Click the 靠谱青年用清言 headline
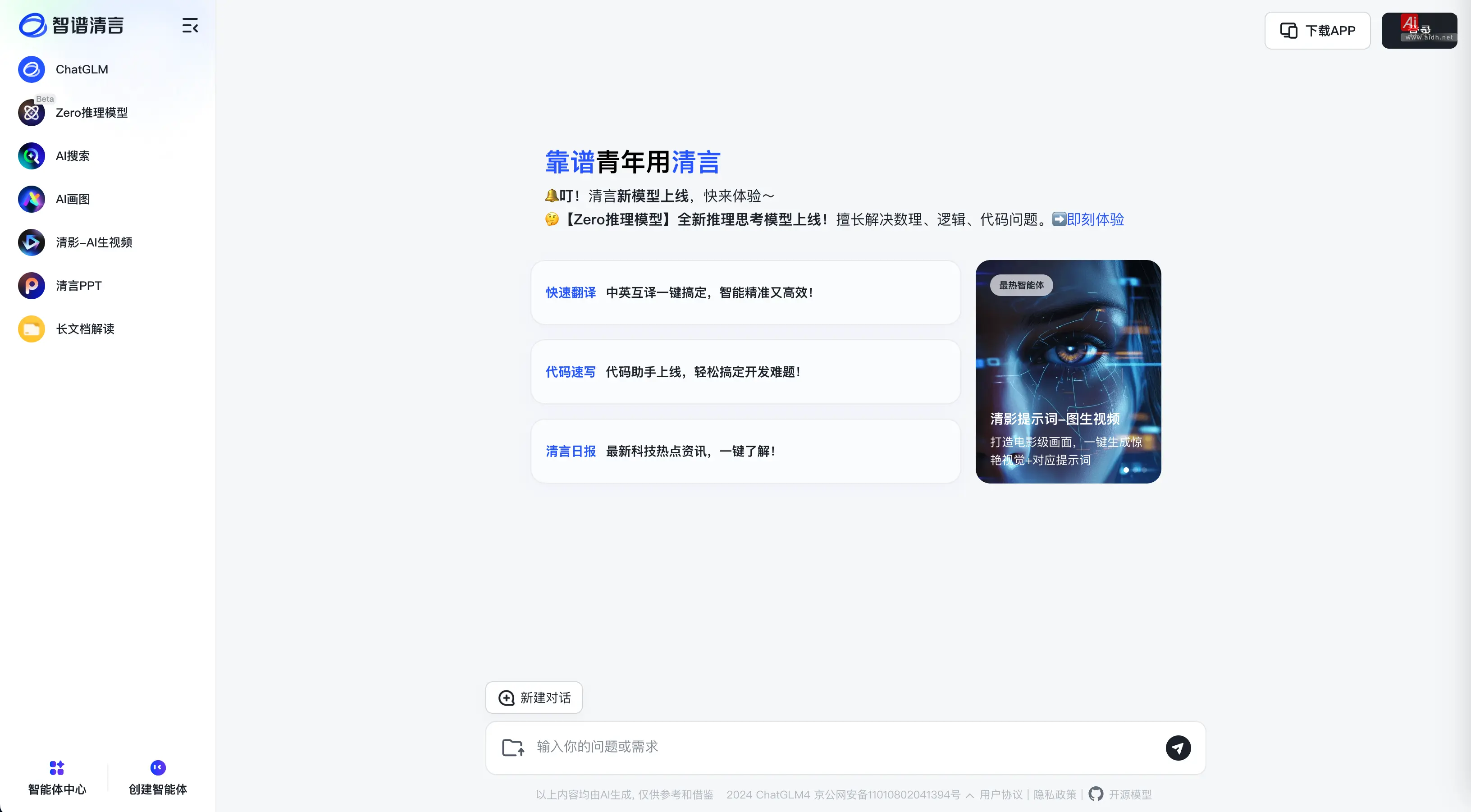 pyautogui.click(x=633, y=162)
